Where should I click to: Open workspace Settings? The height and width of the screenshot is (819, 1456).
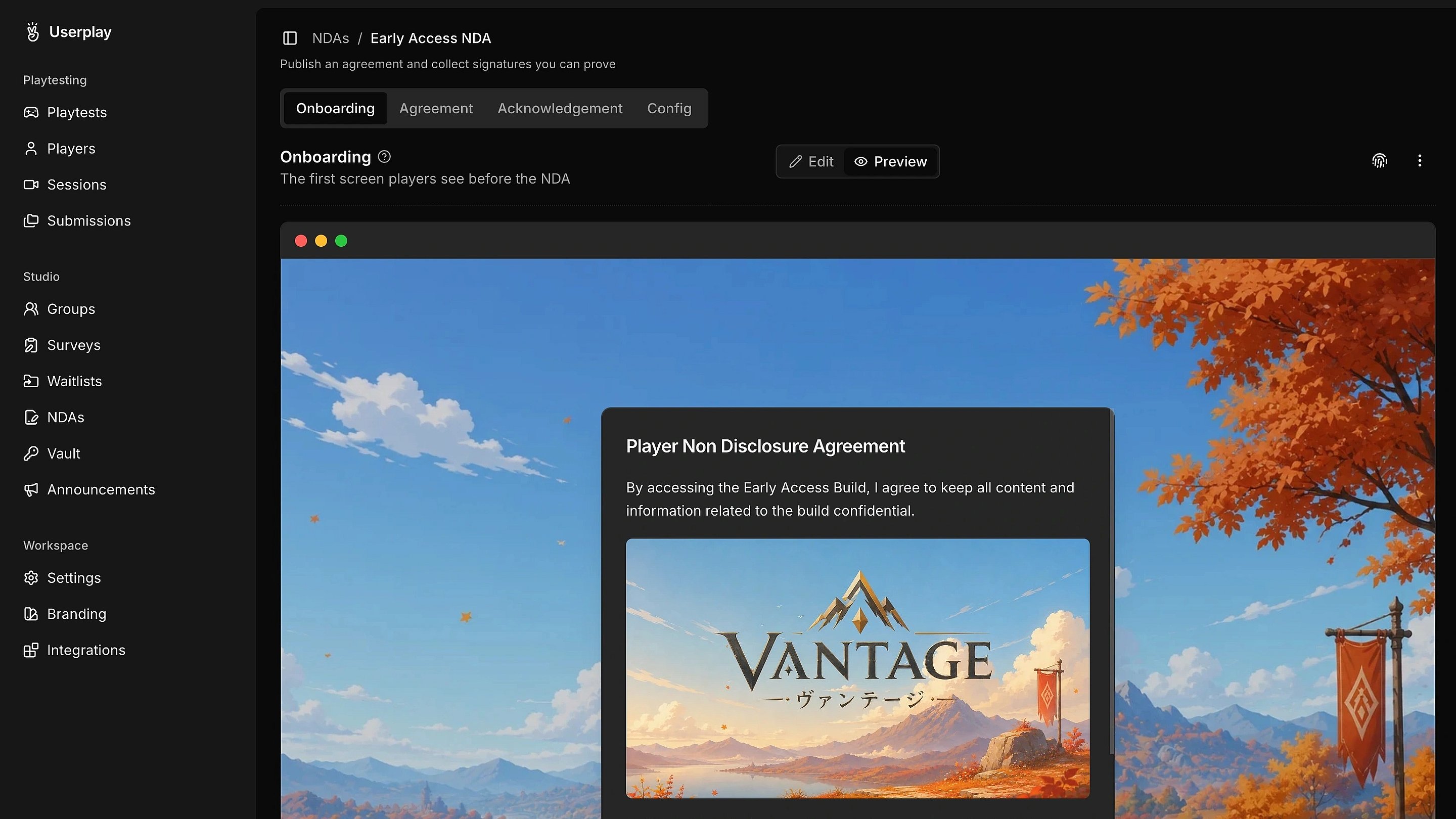[x=74, y=578]
